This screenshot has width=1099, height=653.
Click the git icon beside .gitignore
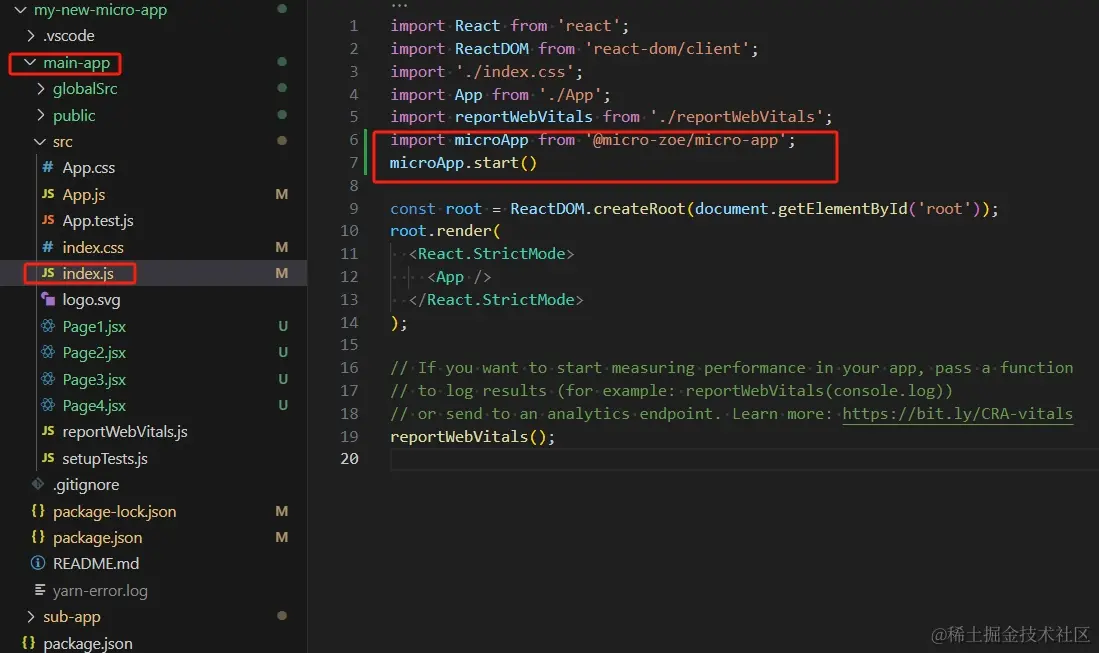[x=38, y=483]
